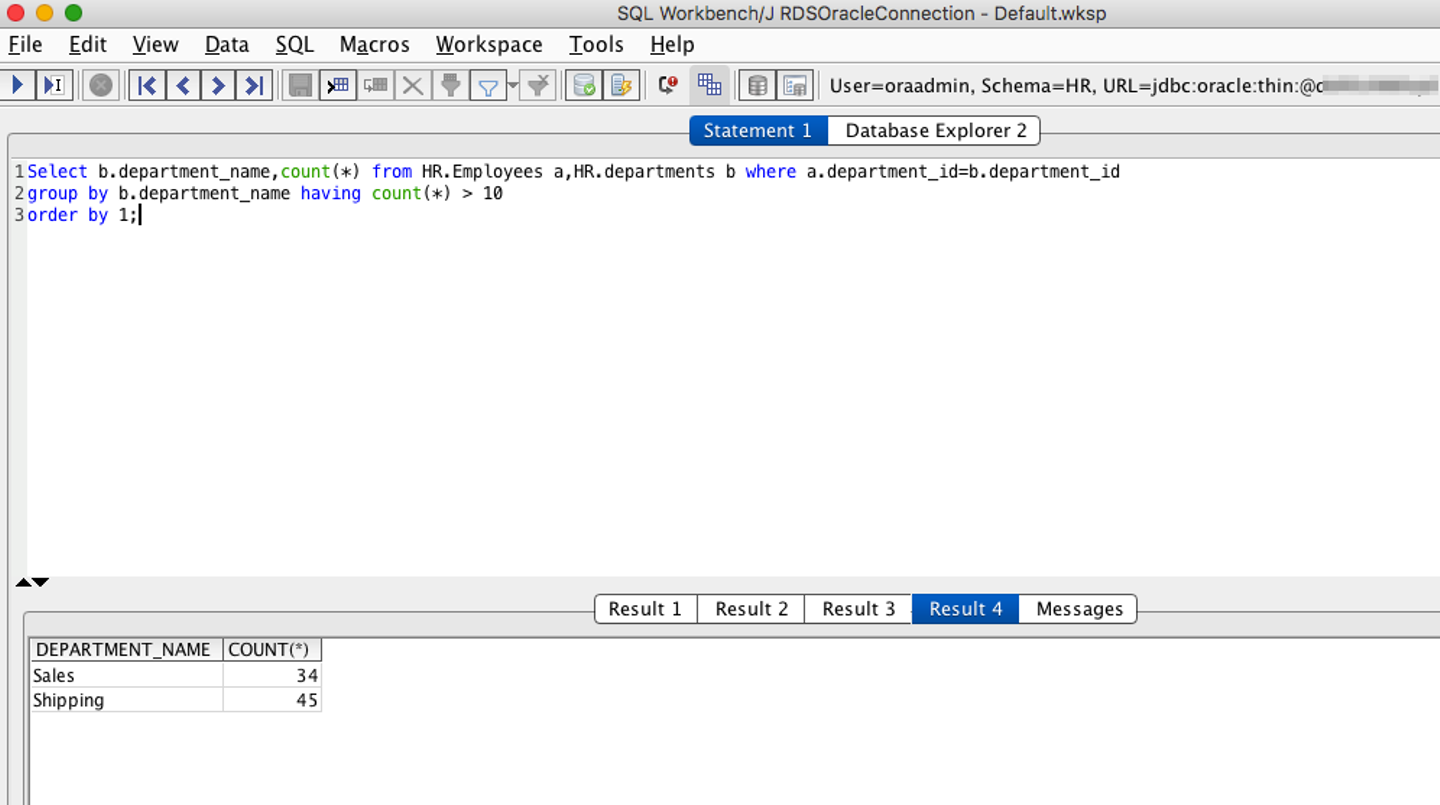Open the Workspace menu
Image resolution: width=1440 pixels, height=805 pixels.
pyautogui.click(x=489, y=45)
